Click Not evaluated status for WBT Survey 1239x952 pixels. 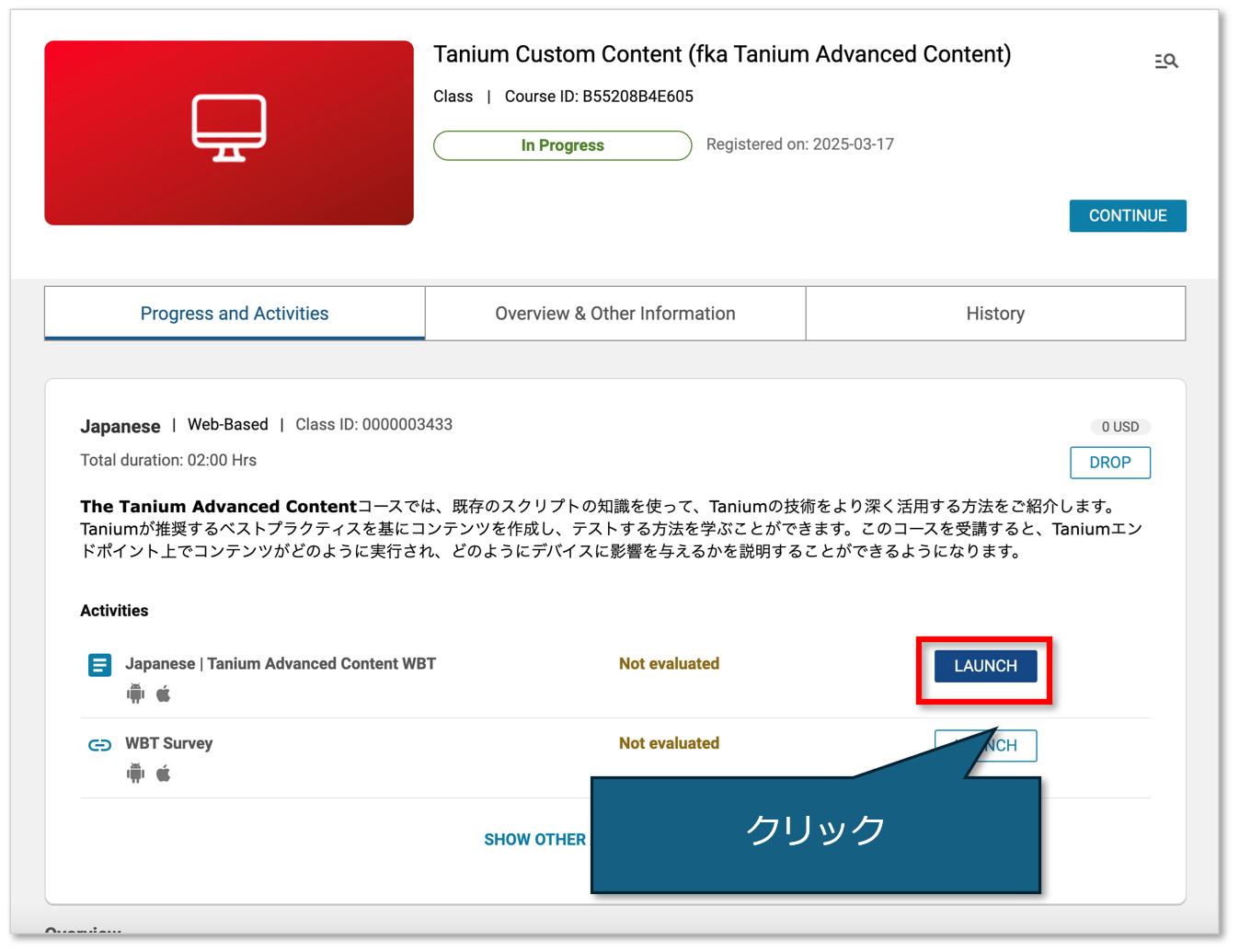tap(669, 743)
